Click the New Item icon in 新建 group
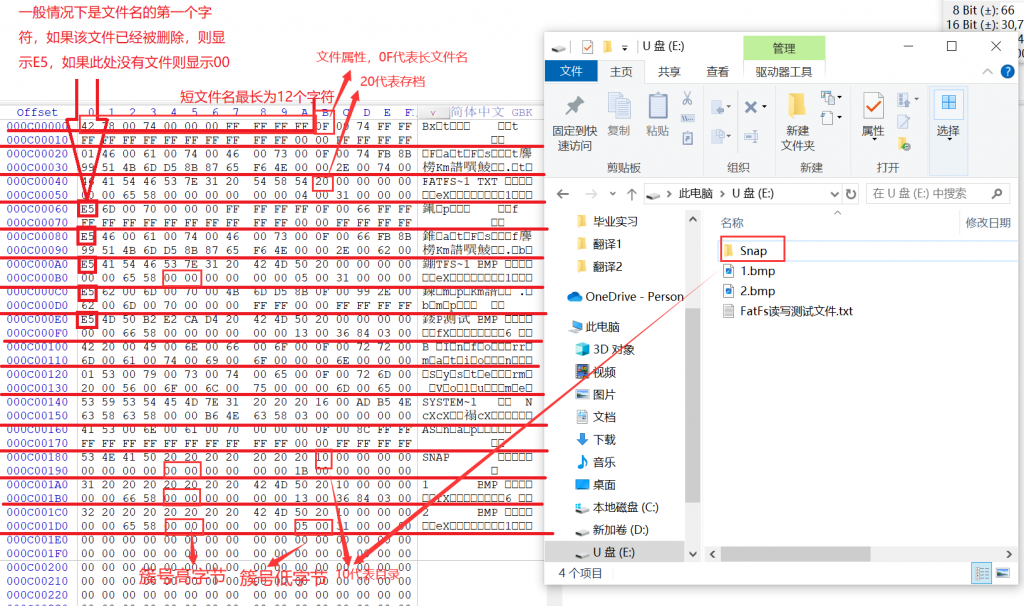The image size is (1024, 606). click(827, 98)
